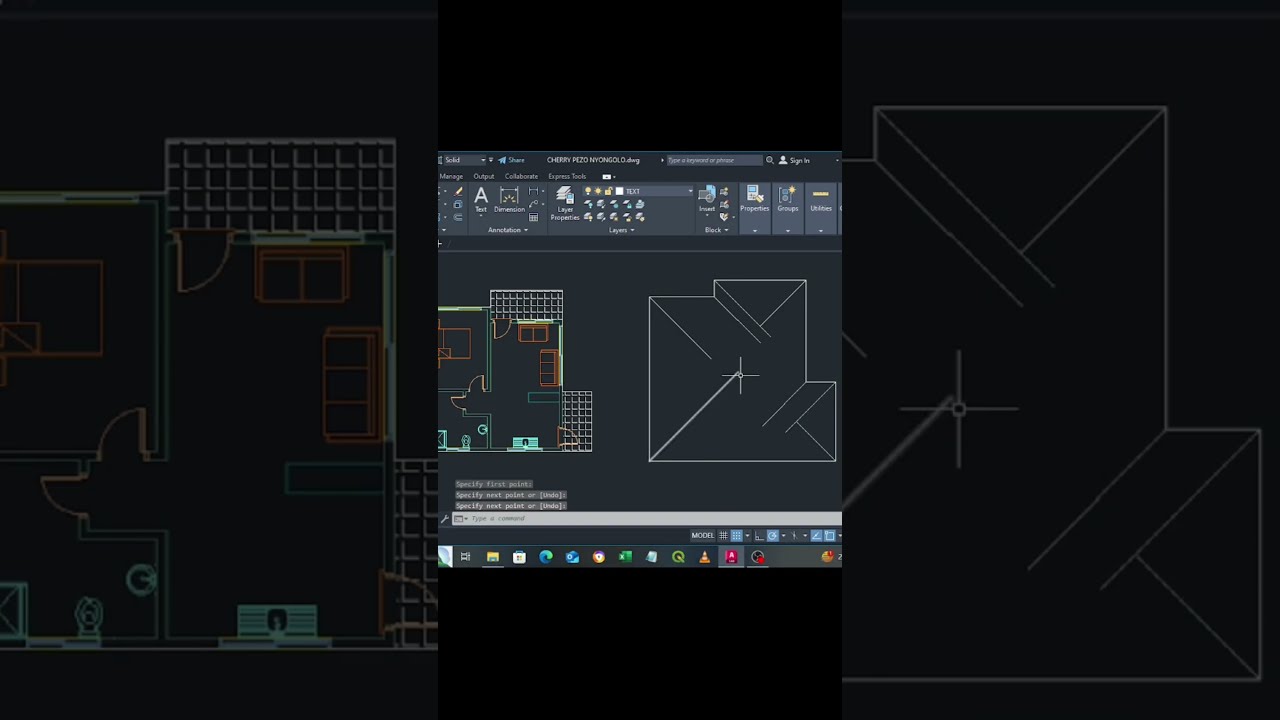Image resolution: width=1280 pixels, height=720 pixels.
Task: Open the Manage ribbon tab
Action: (451, 176)
